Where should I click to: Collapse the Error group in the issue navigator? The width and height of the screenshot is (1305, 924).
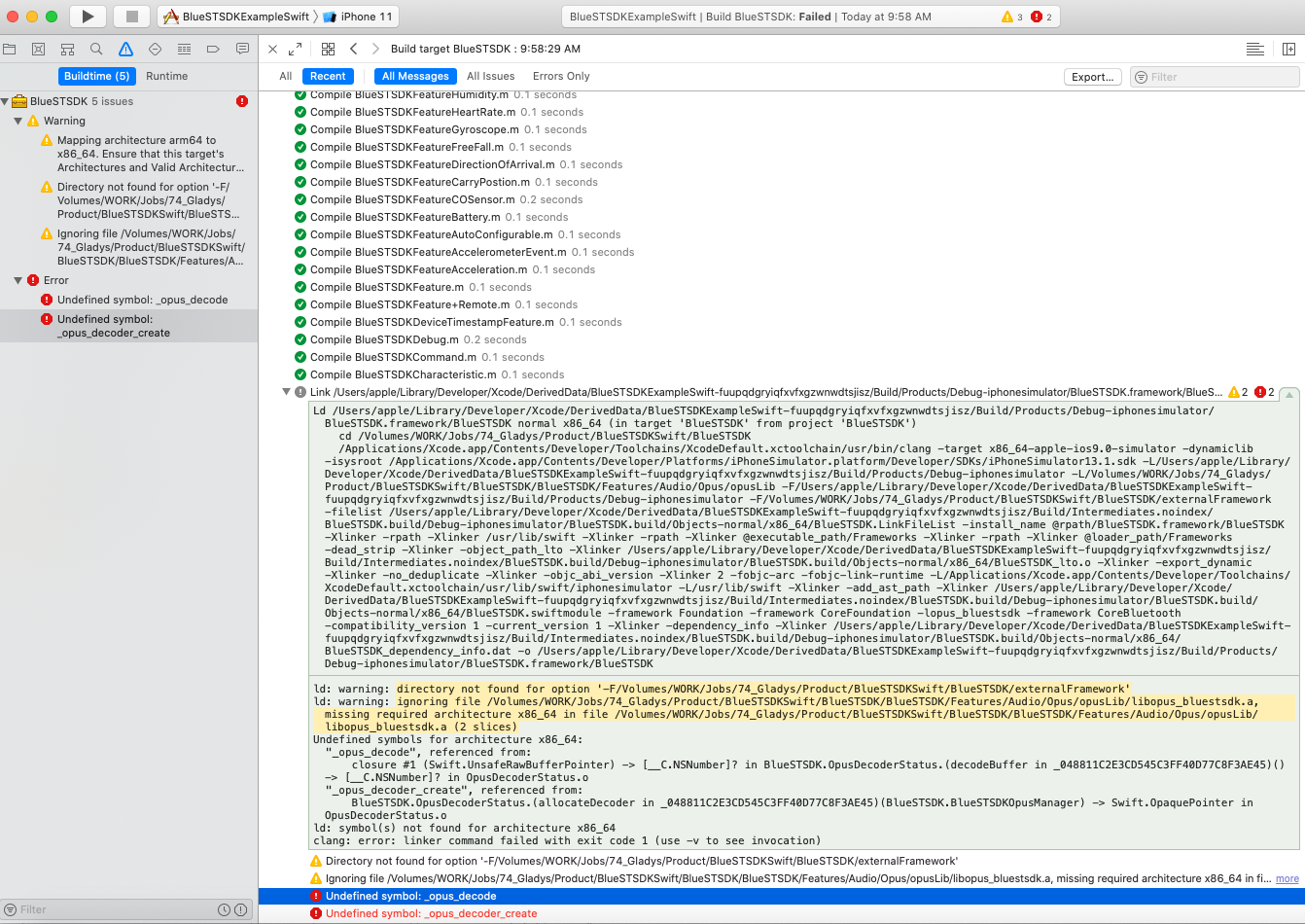pyautogui.click(x=18, y=280)
